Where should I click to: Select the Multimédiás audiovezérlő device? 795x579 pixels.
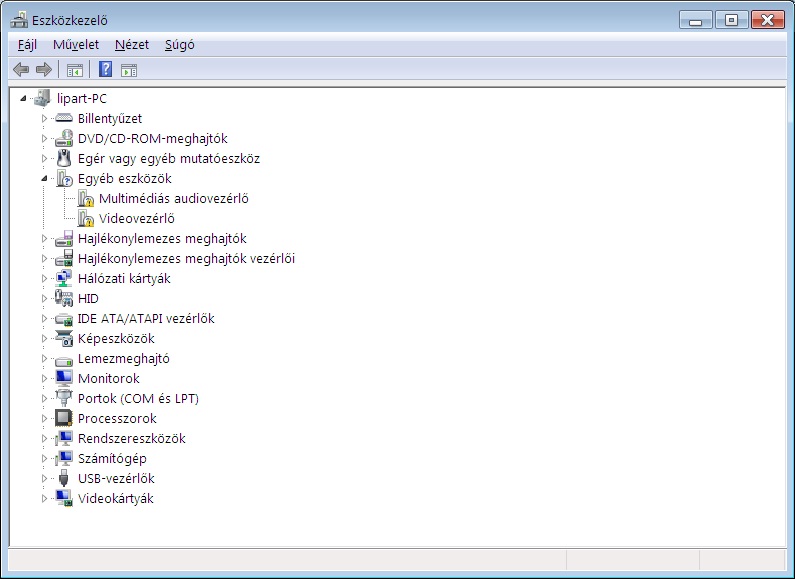(x=173, y=198)
